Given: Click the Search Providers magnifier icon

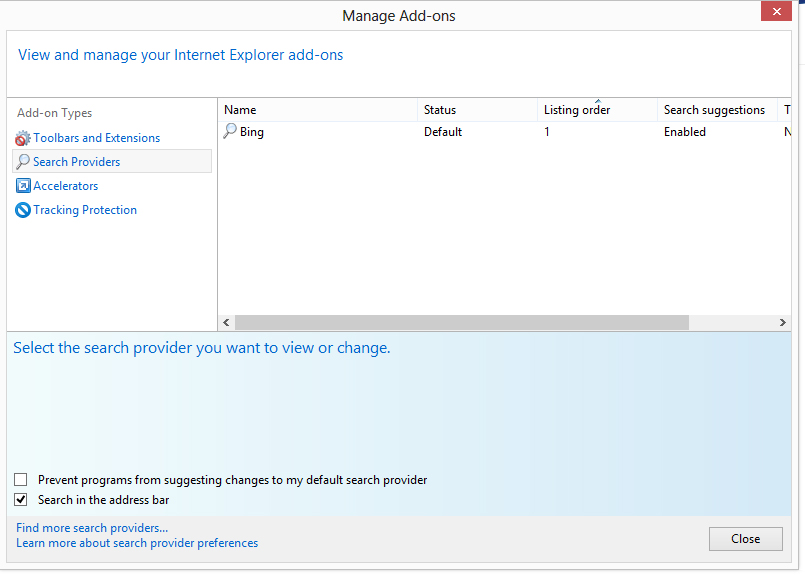Looking at the screenshot, I should pos(23,162).
